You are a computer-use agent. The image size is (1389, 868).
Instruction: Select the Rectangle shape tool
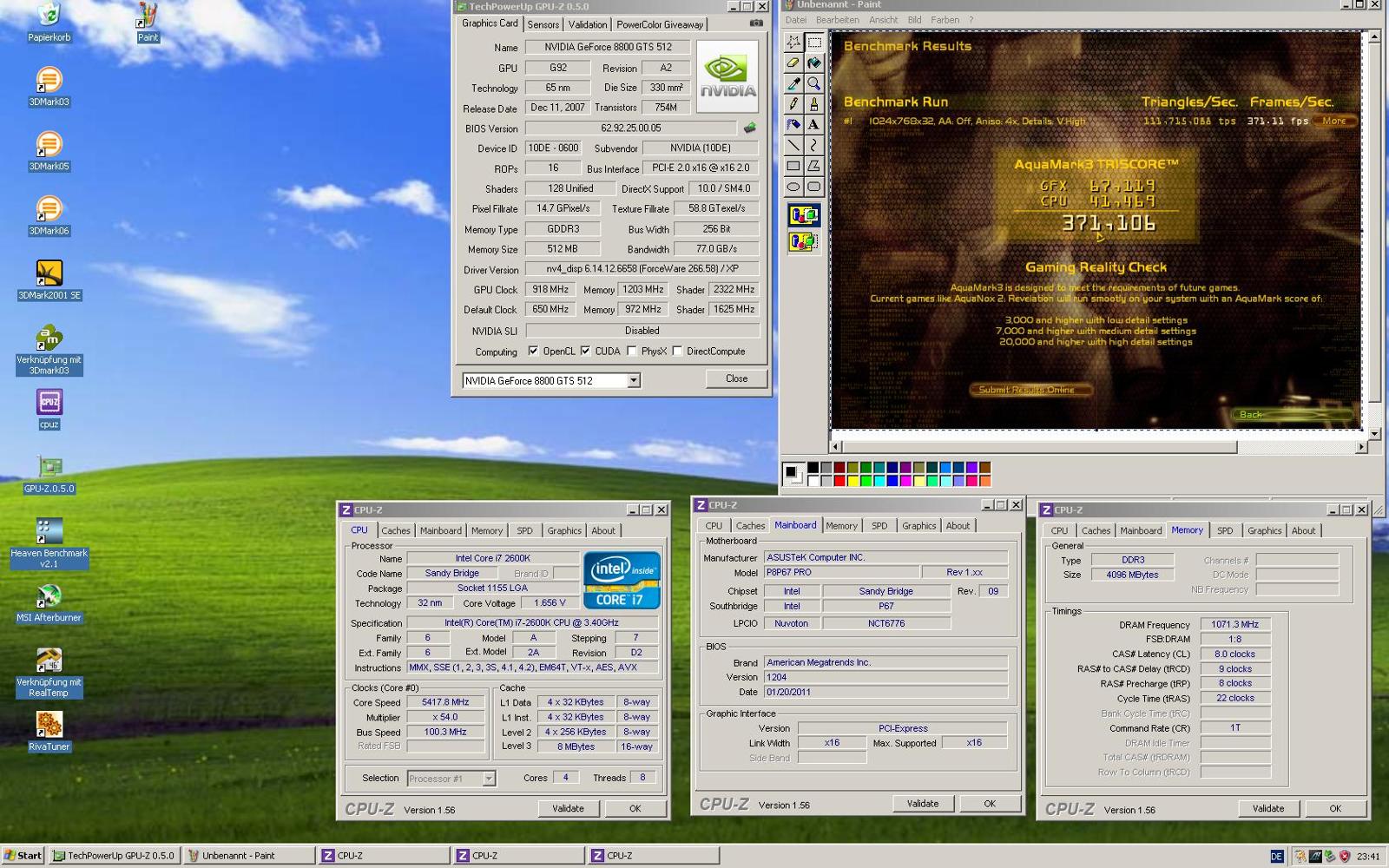coord(793,167)
